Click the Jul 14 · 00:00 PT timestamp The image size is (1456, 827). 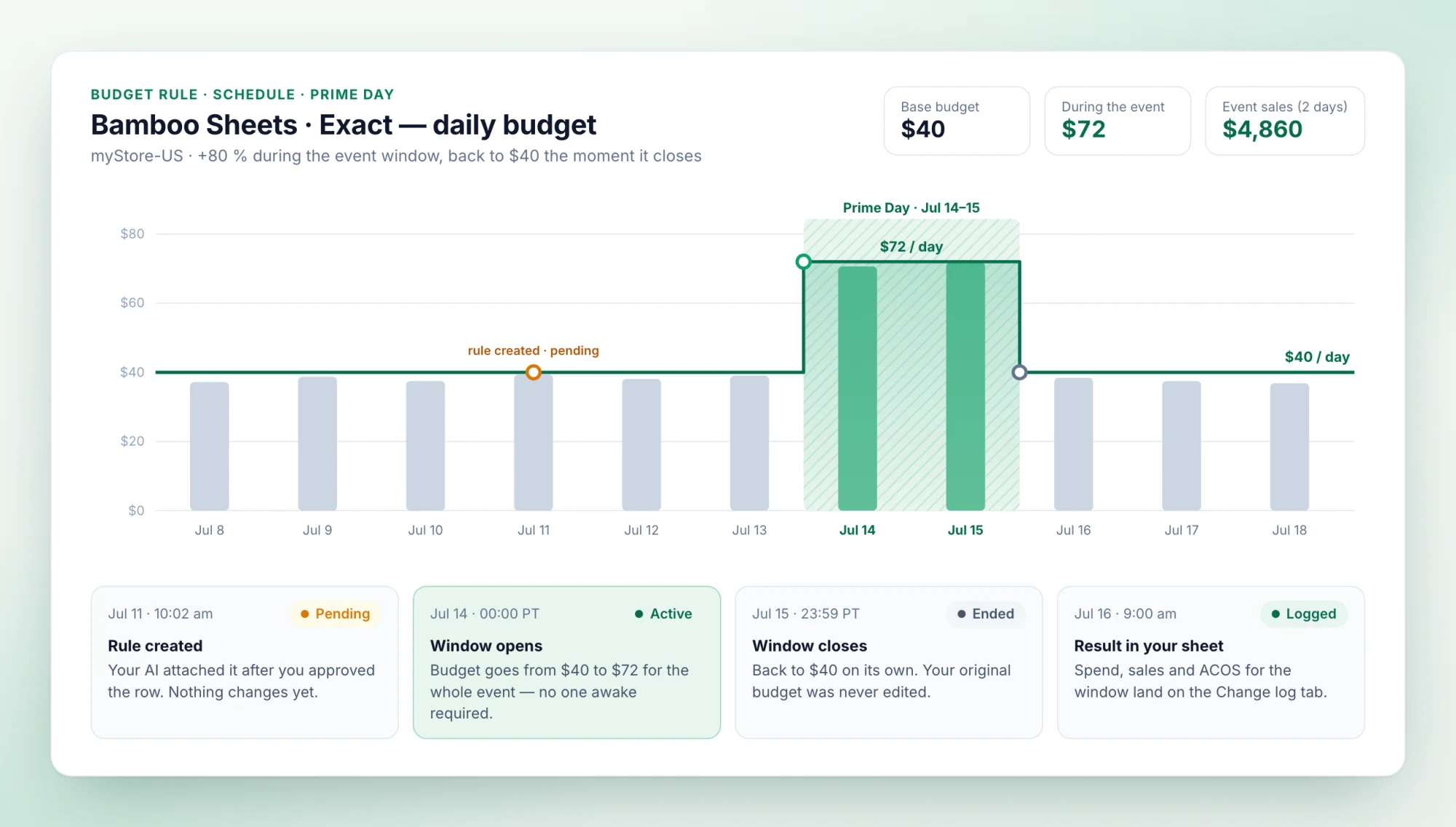[485, 614]
